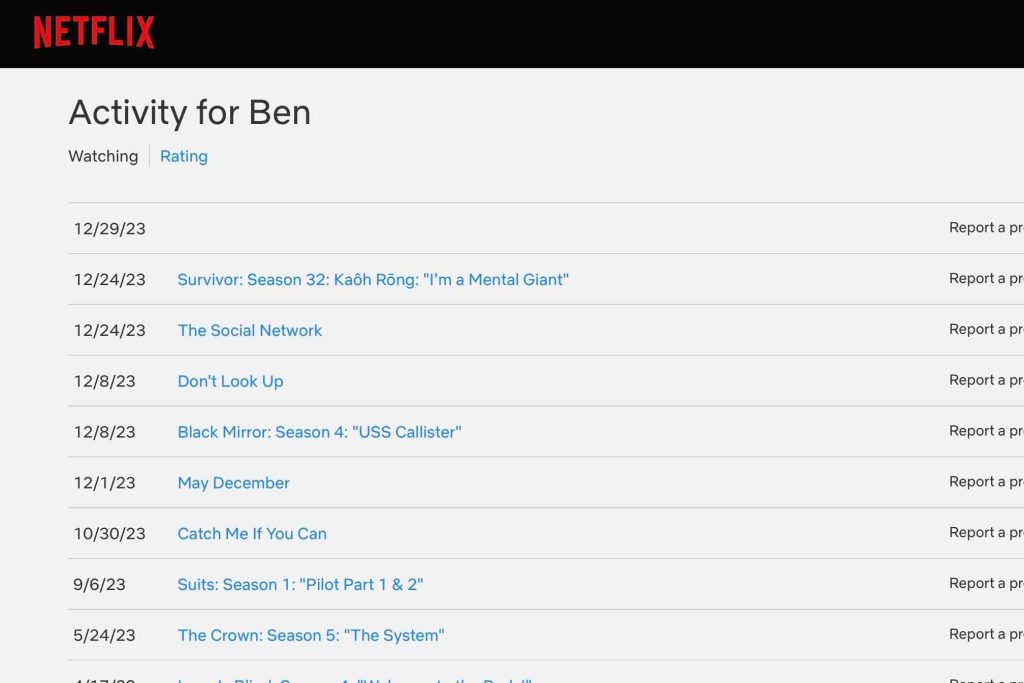Report a problem for May December
Image resolution: width=1024 pixels, height=683 pixels.
[986, 482]
